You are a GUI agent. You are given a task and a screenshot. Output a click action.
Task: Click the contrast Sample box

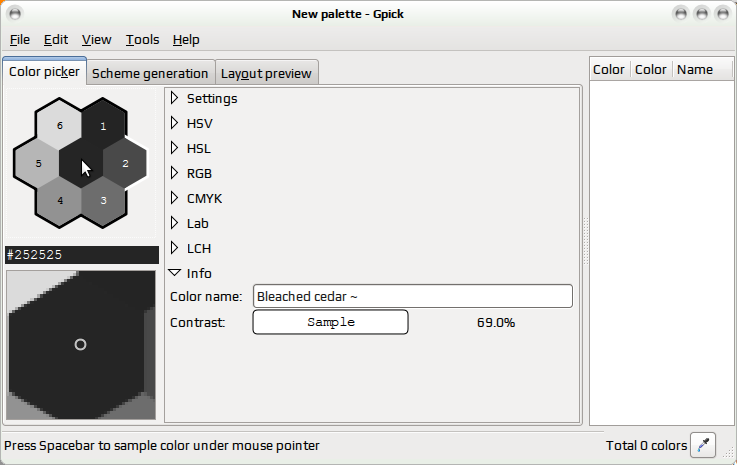point(330,322)
